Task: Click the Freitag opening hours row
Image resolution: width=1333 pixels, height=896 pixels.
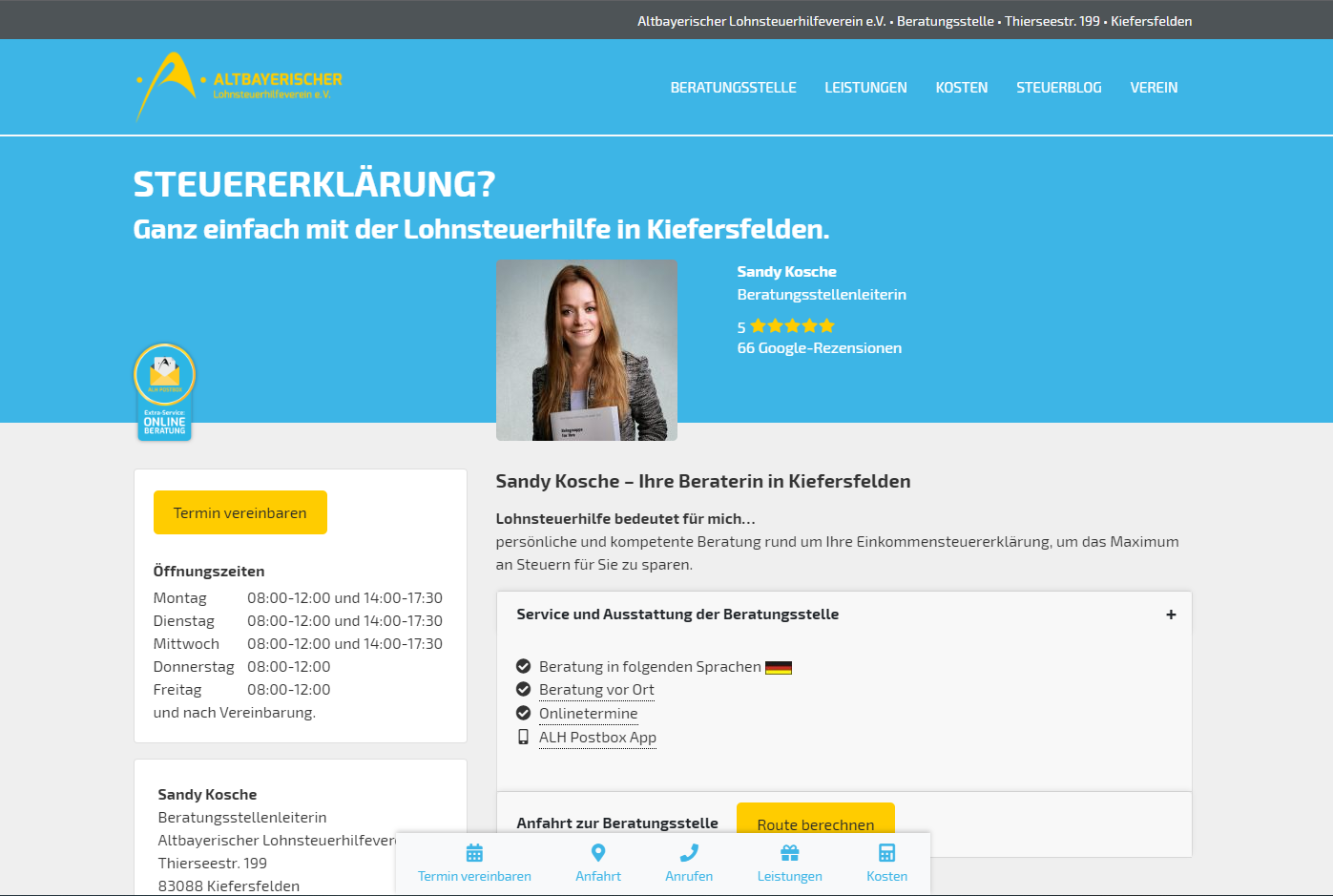Action: point(242,690)
